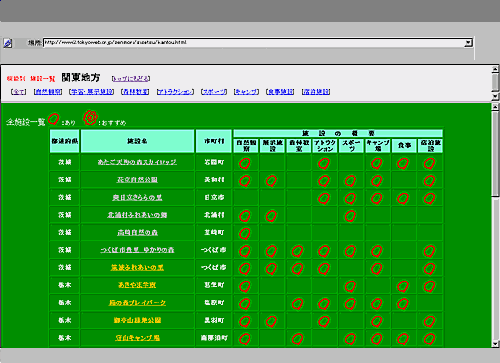Click the 関東地方 page title
This screenshot has width=500, height=363.
81,78
